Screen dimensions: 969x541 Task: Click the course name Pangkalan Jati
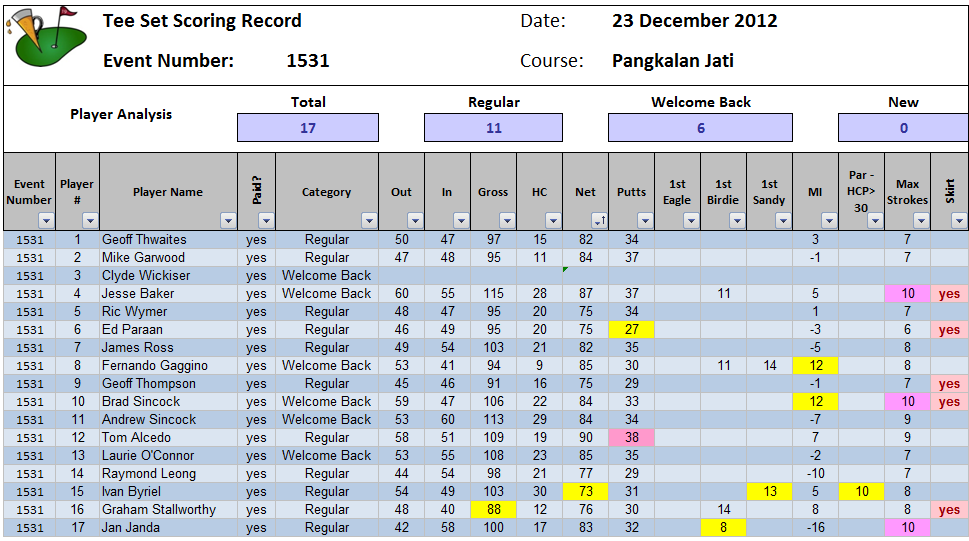click(672, 61)
